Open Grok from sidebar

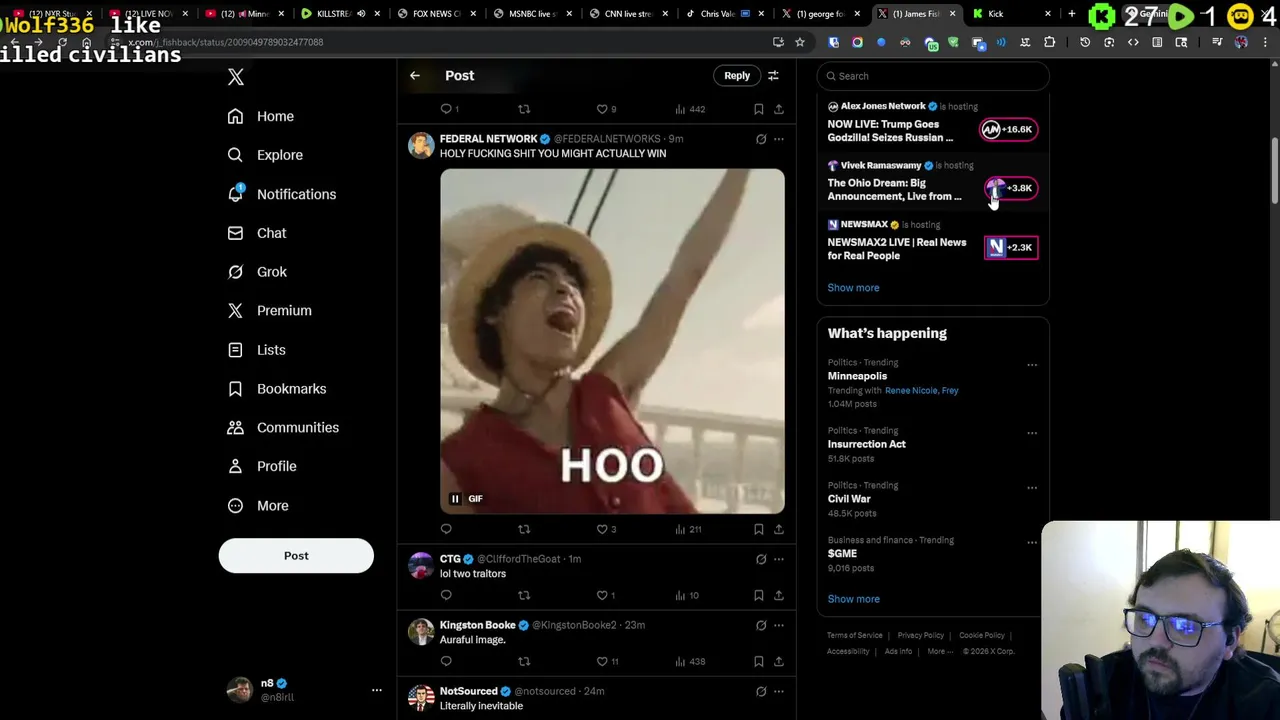[x=257, y=272]
